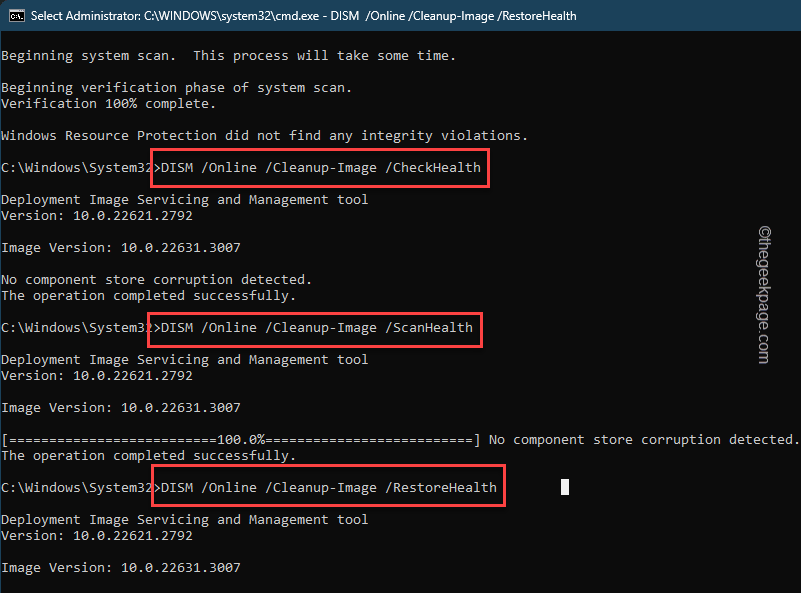Image resolution: width=801 pixels, height=593 pixels.
Task: Click the thegeekpage.com watermark
Action: (764, 295)
